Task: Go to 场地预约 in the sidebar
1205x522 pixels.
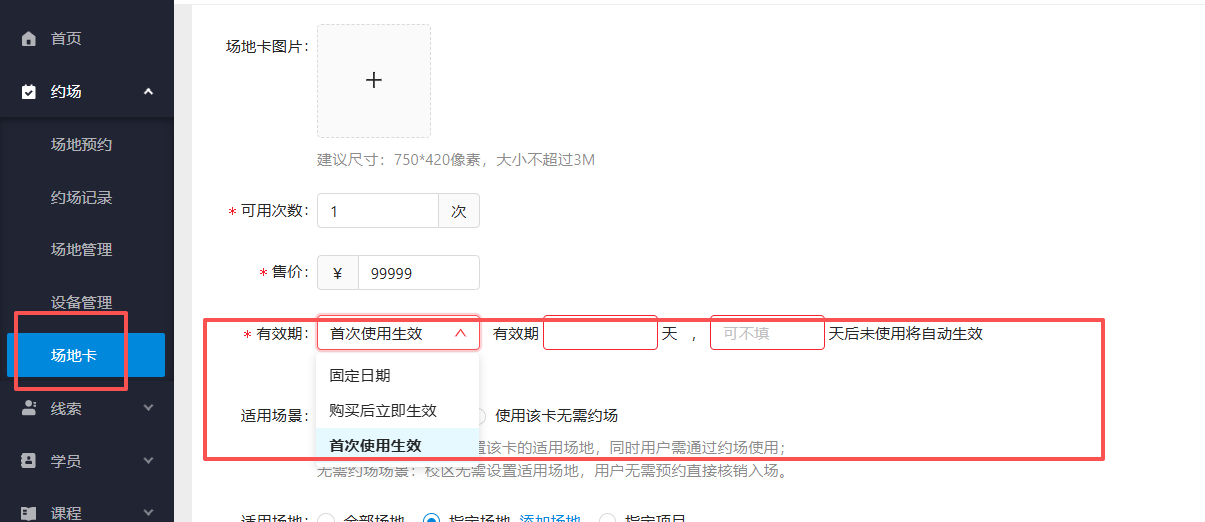Action: point(82,145)
